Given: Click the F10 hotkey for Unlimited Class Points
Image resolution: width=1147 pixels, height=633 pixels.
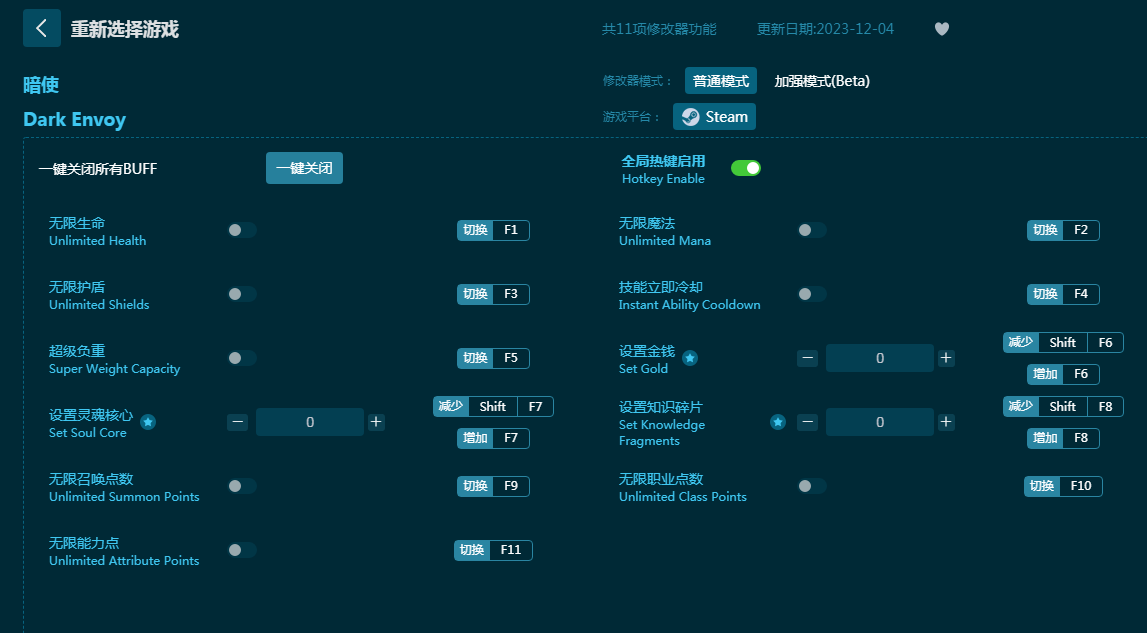Looking at the screenshot, I should (x=1080, y=486).
